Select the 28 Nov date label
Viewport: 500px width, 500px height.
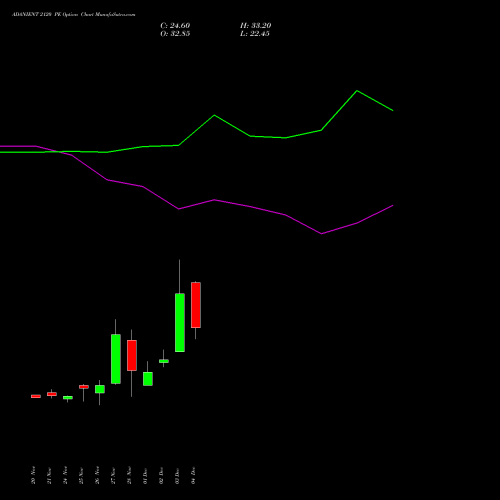coord(129,475)
